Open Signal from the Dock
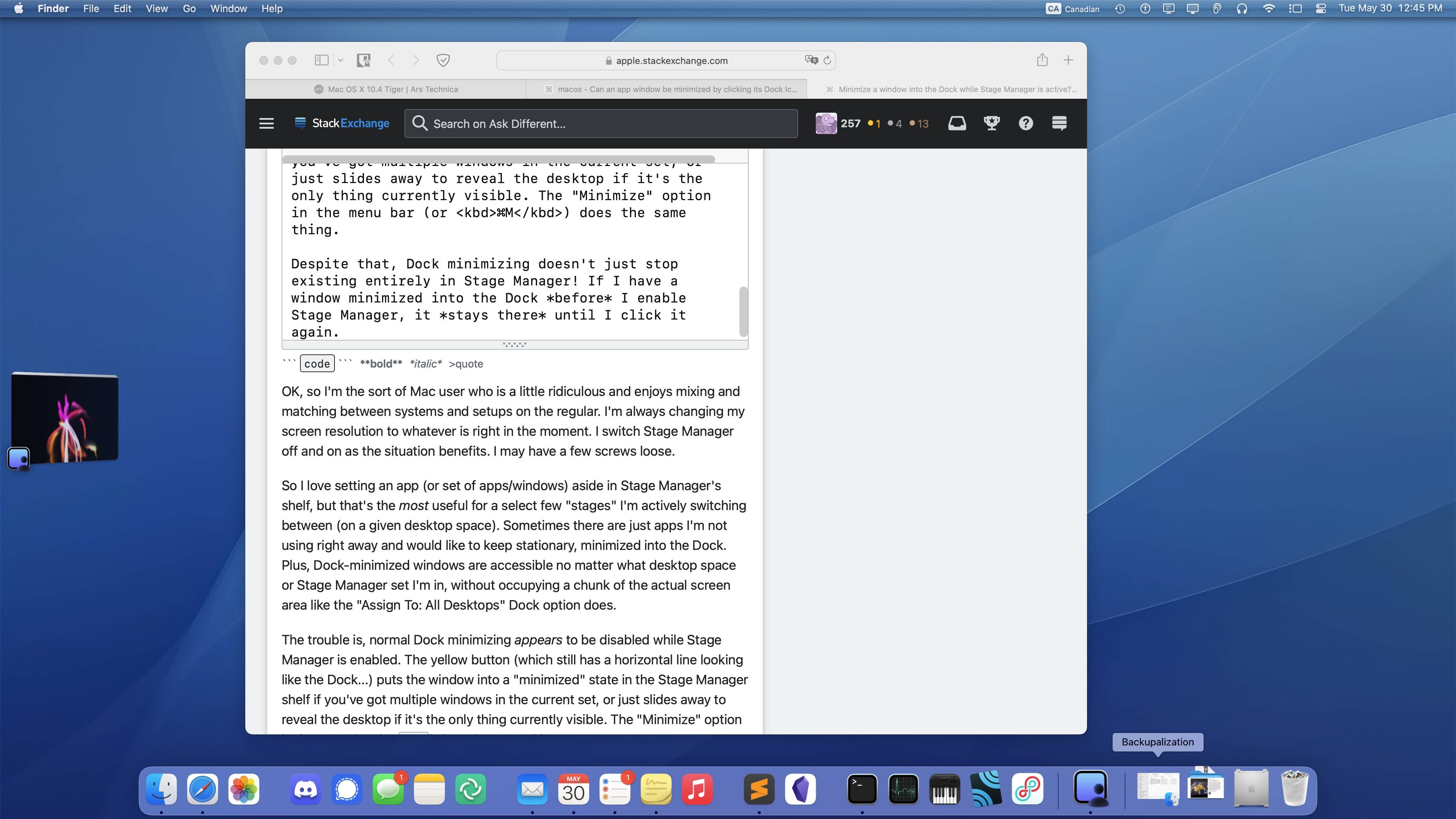 [347, 789]
